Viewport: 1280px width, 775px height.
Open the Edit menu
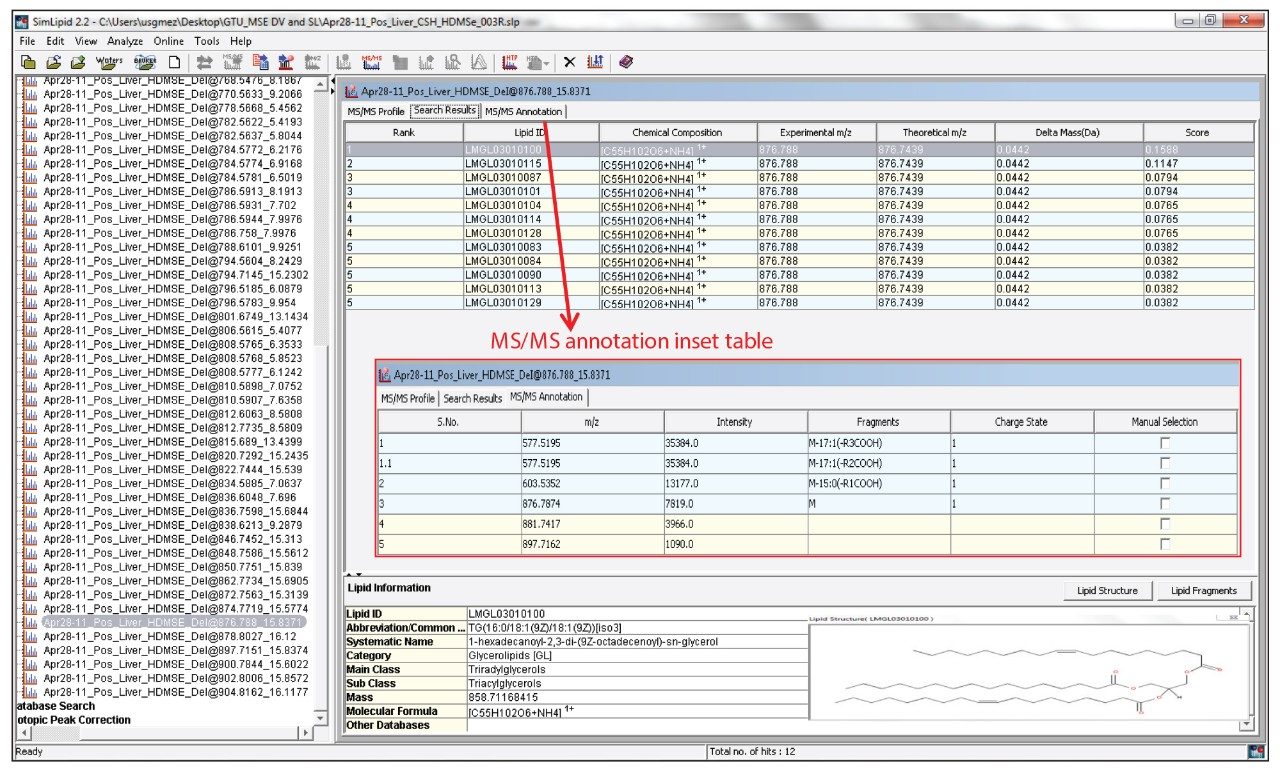tap(55, 41)
